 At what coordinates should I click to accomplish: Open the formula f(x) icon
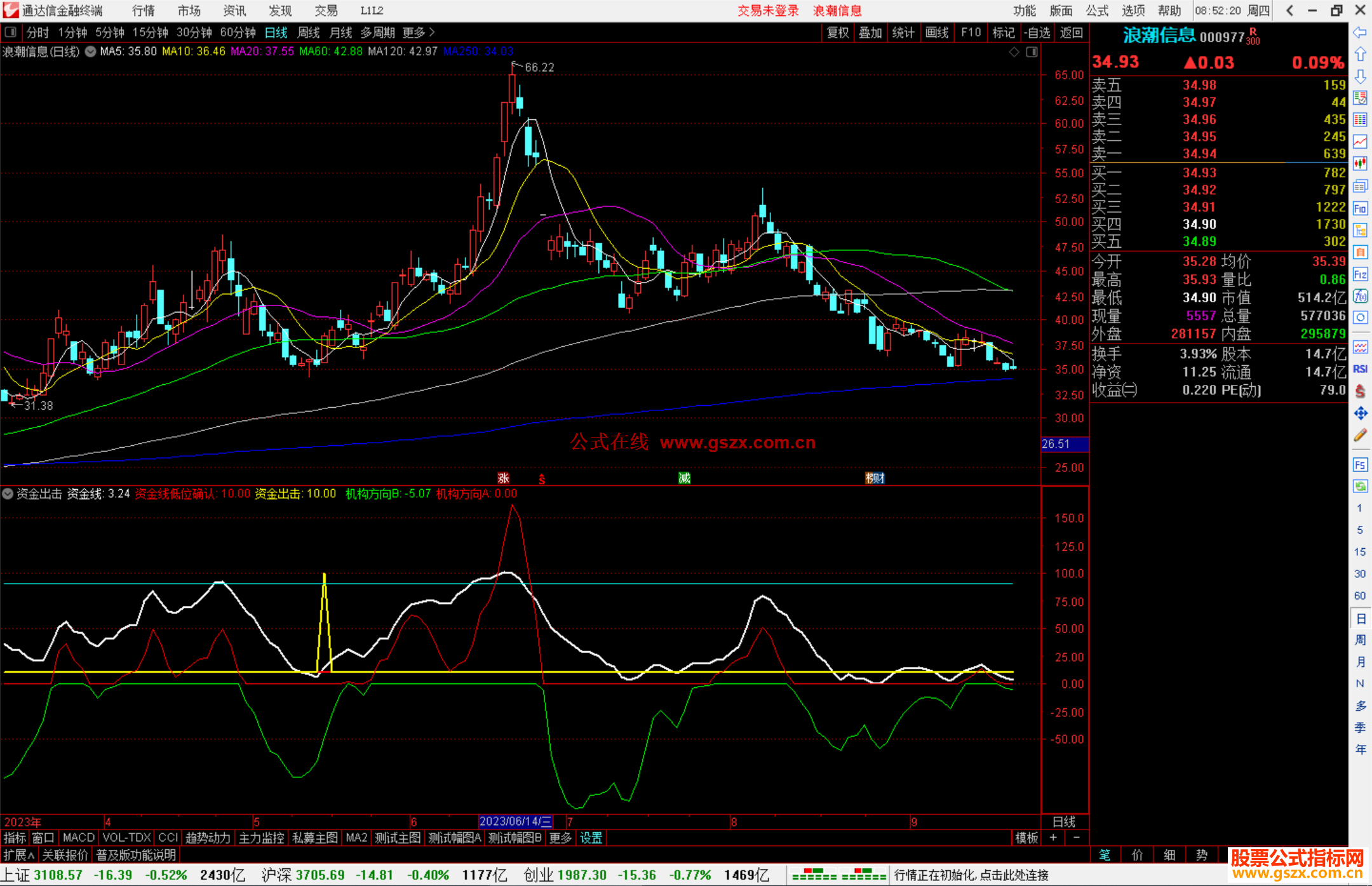pyautogui.click(x=1360, y=296)
